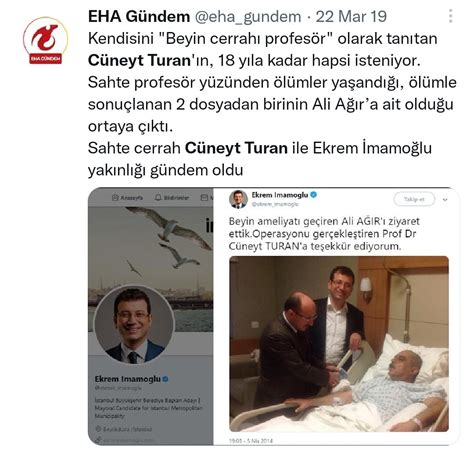
Task: Open small Ekrem Imamoglu avatar in embedded tweet
Action: point(238,199)
